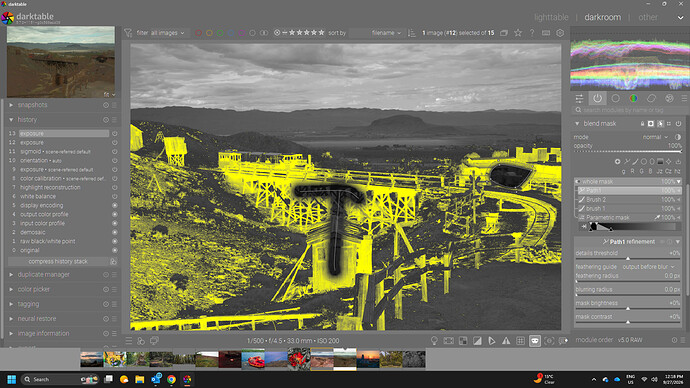
Task: Open the quick access panel tab
Action: (579, 99)
